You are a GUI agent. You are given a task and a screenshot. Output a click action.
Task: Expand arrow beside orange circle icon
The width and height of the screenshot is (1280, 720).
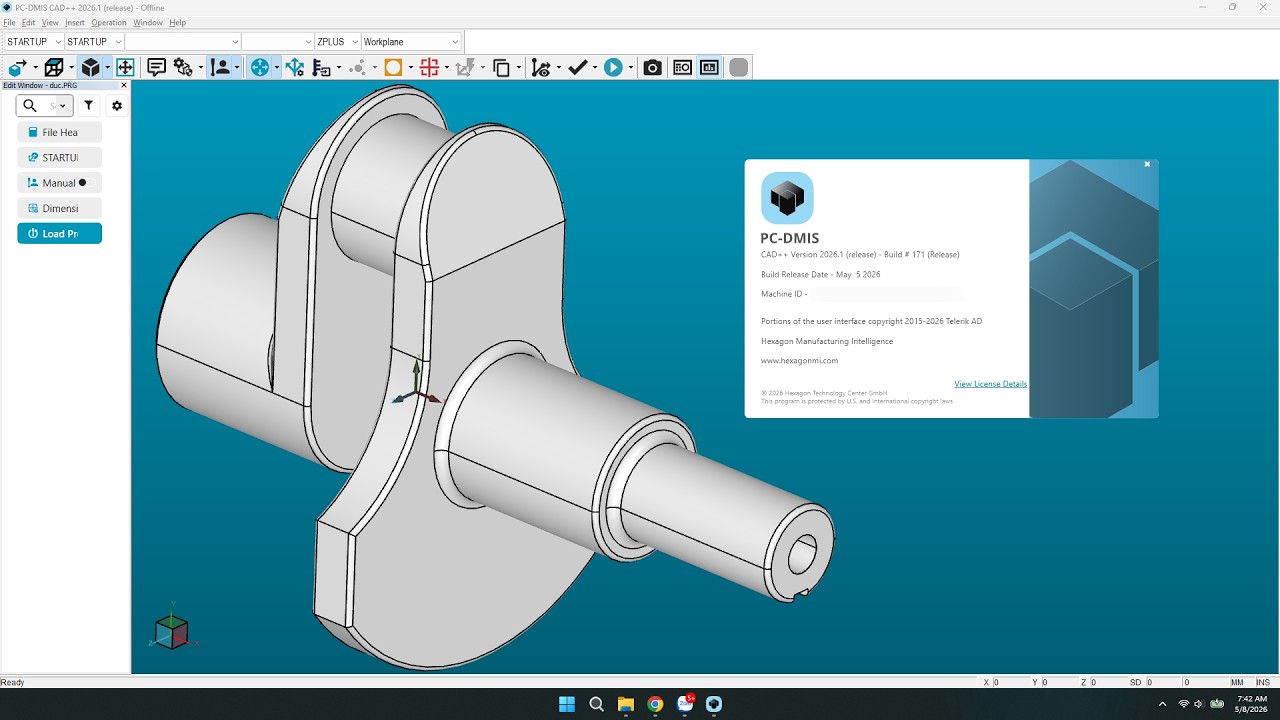click(x=411, y=68)
